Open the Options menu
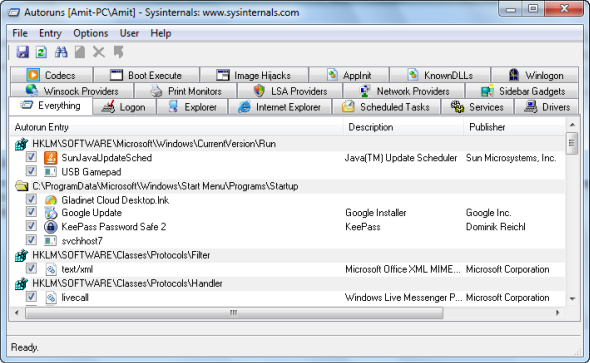 [x=91, y=33]
